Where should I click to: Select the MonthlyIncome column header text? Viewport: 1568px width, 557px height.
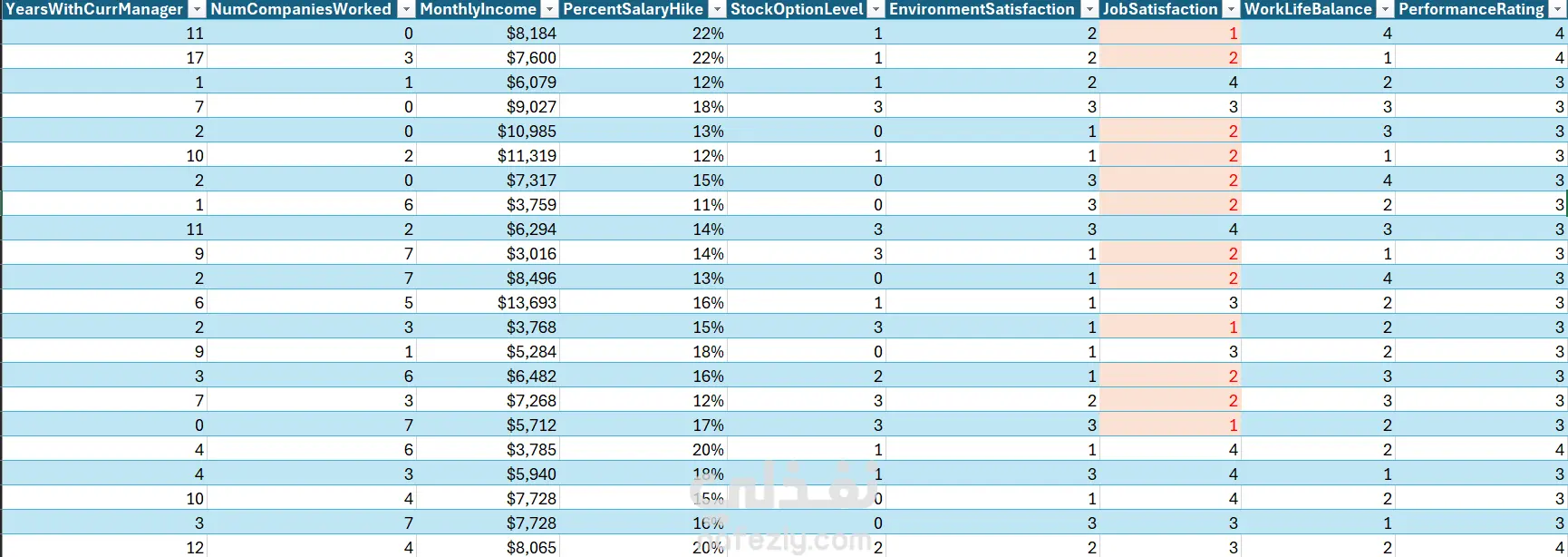pos(479,9)
